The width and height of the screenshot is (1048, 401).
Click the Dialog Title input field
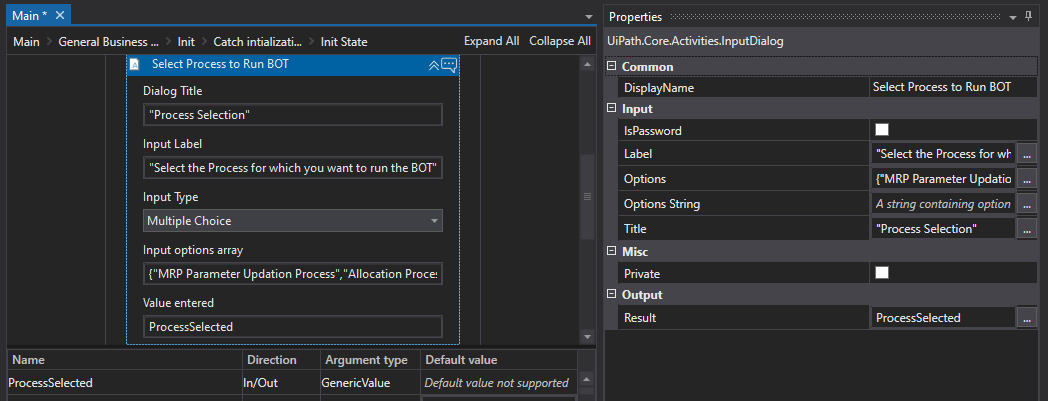[292, 114]
